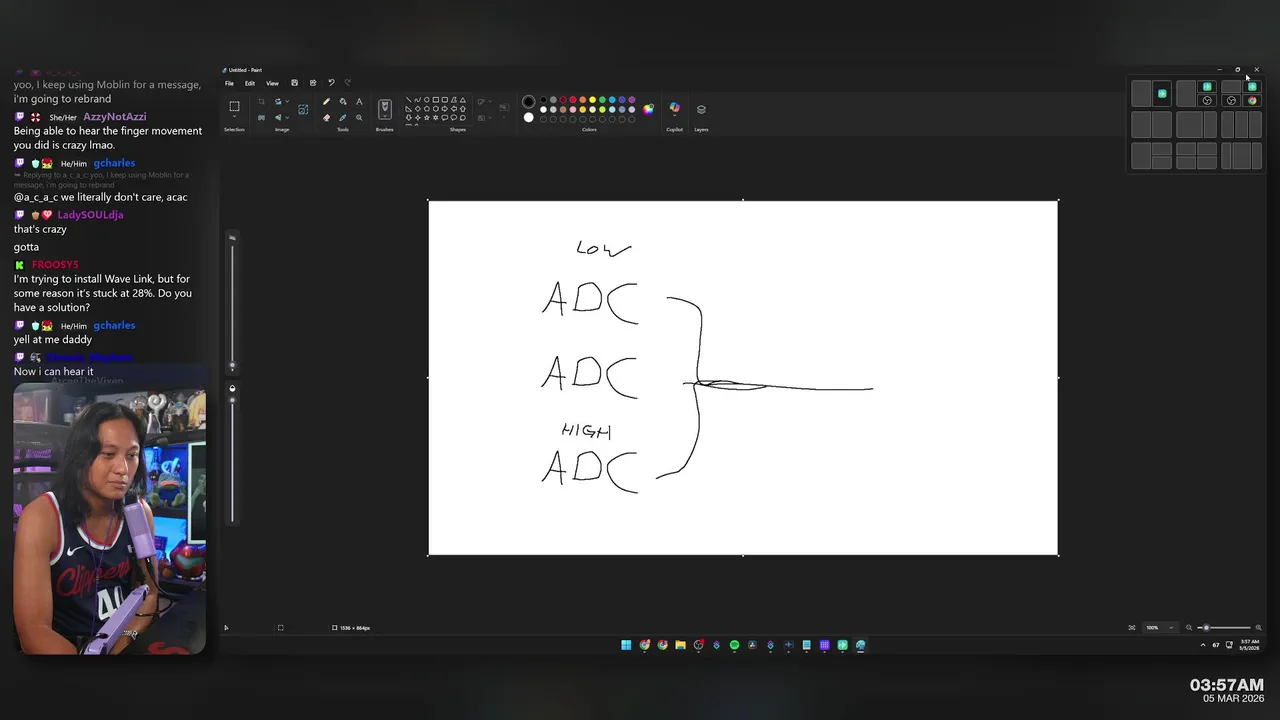Open the View menu

272,83
